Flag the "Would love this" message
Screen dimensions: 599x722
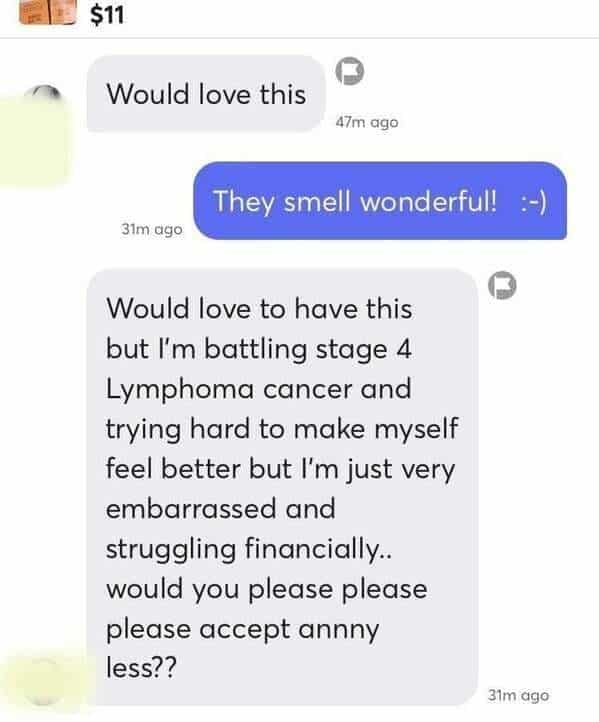pos(349,71)
